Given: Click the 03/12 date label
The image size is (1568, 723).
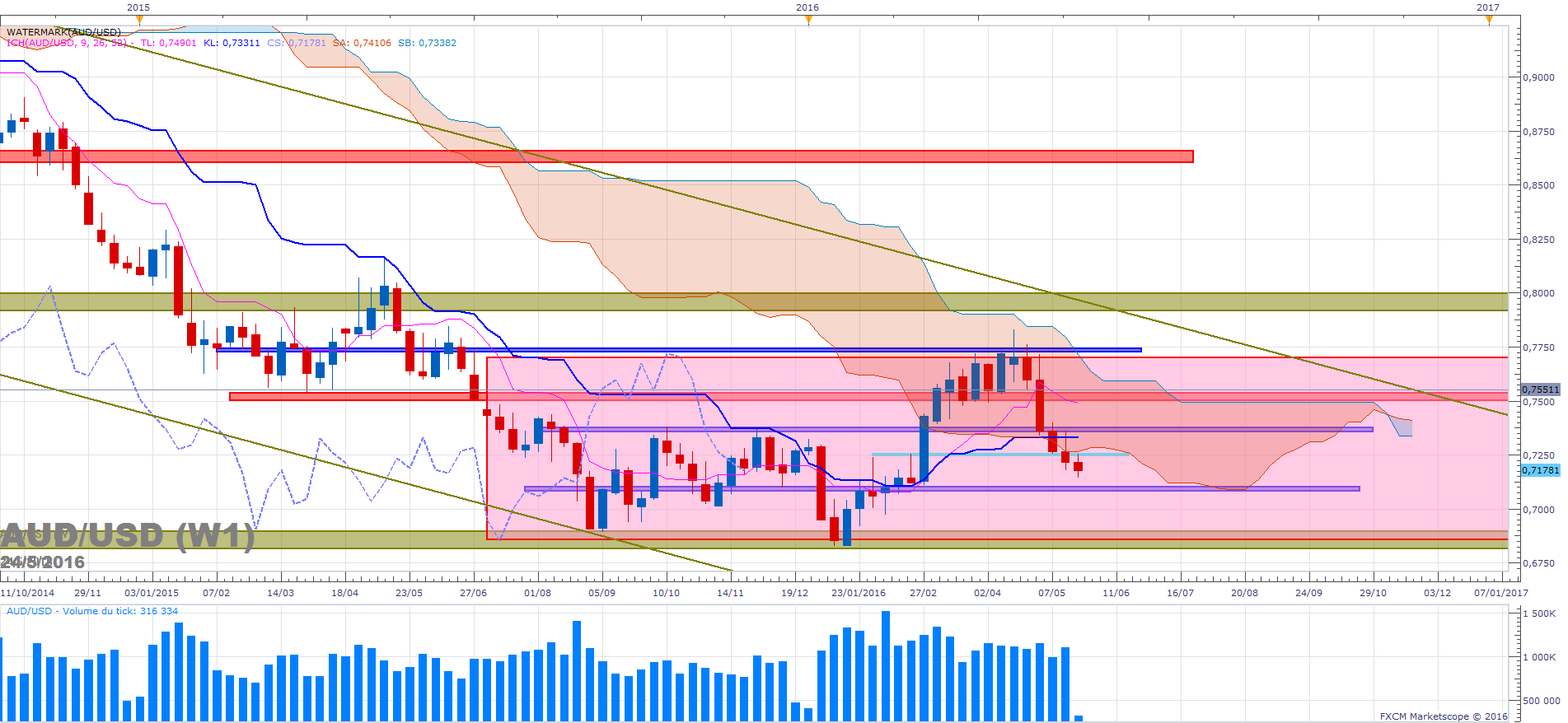Looking at the screenshot, I should coord(1437,593).
